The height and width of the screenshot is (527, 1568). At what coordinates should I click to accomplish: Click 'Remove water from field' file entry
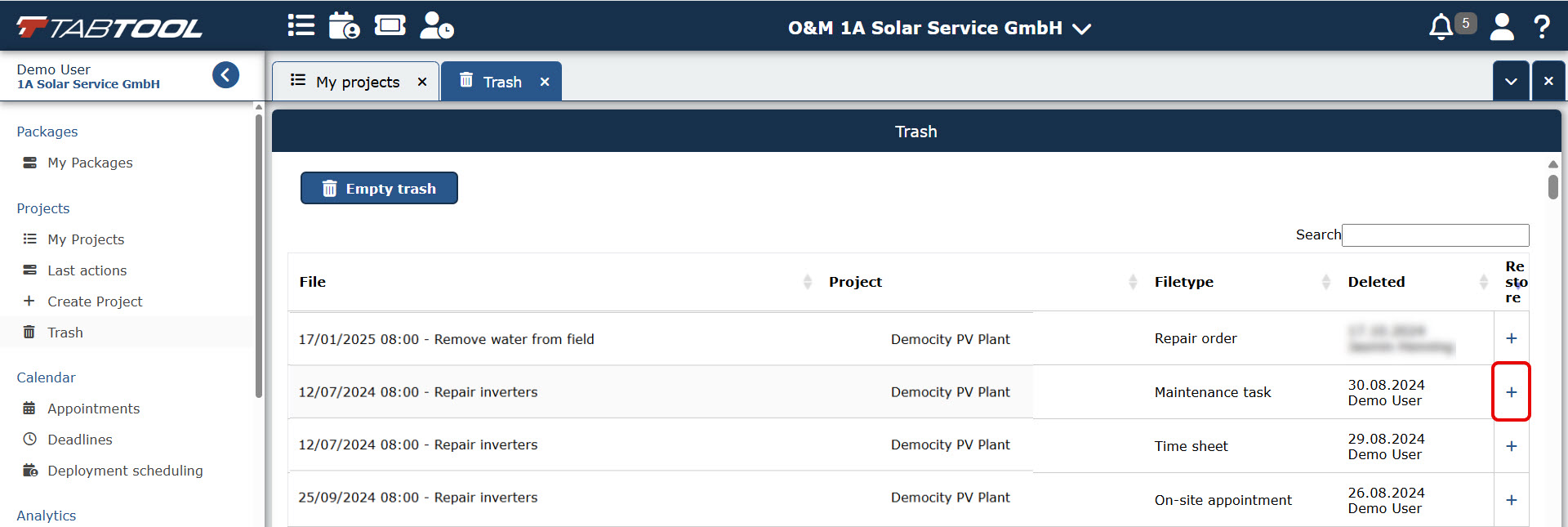(x=446, y=339)
